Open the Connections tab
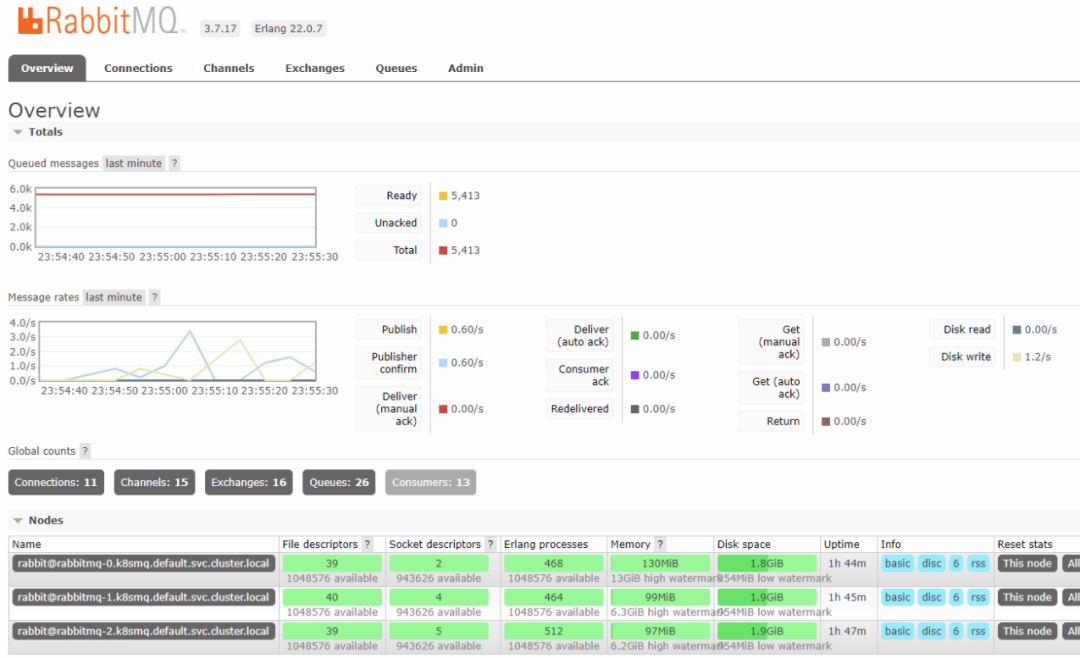This screenshot has width=1080, height=658. tap(138, 68)
